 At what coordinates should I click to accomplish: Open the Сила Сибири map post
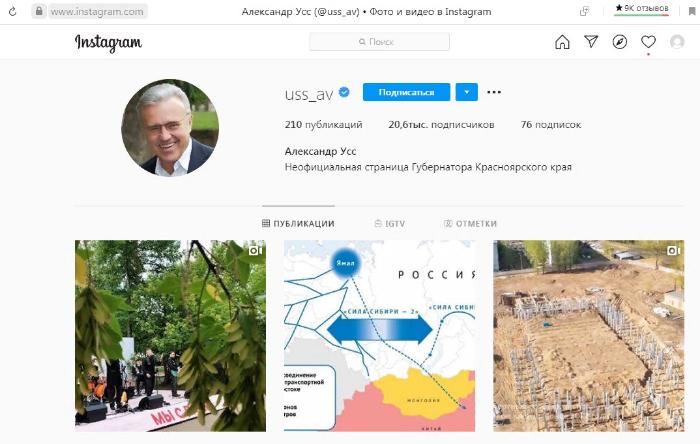click(379, 336)
